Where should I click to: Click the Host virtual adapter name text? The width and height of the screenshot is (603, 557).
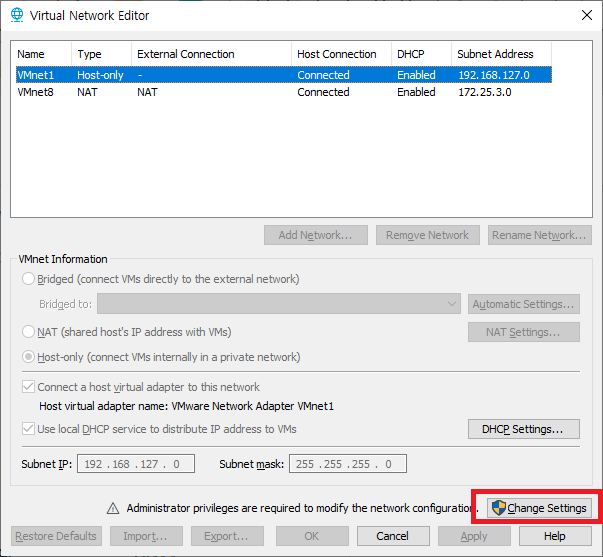coord(187,406)
